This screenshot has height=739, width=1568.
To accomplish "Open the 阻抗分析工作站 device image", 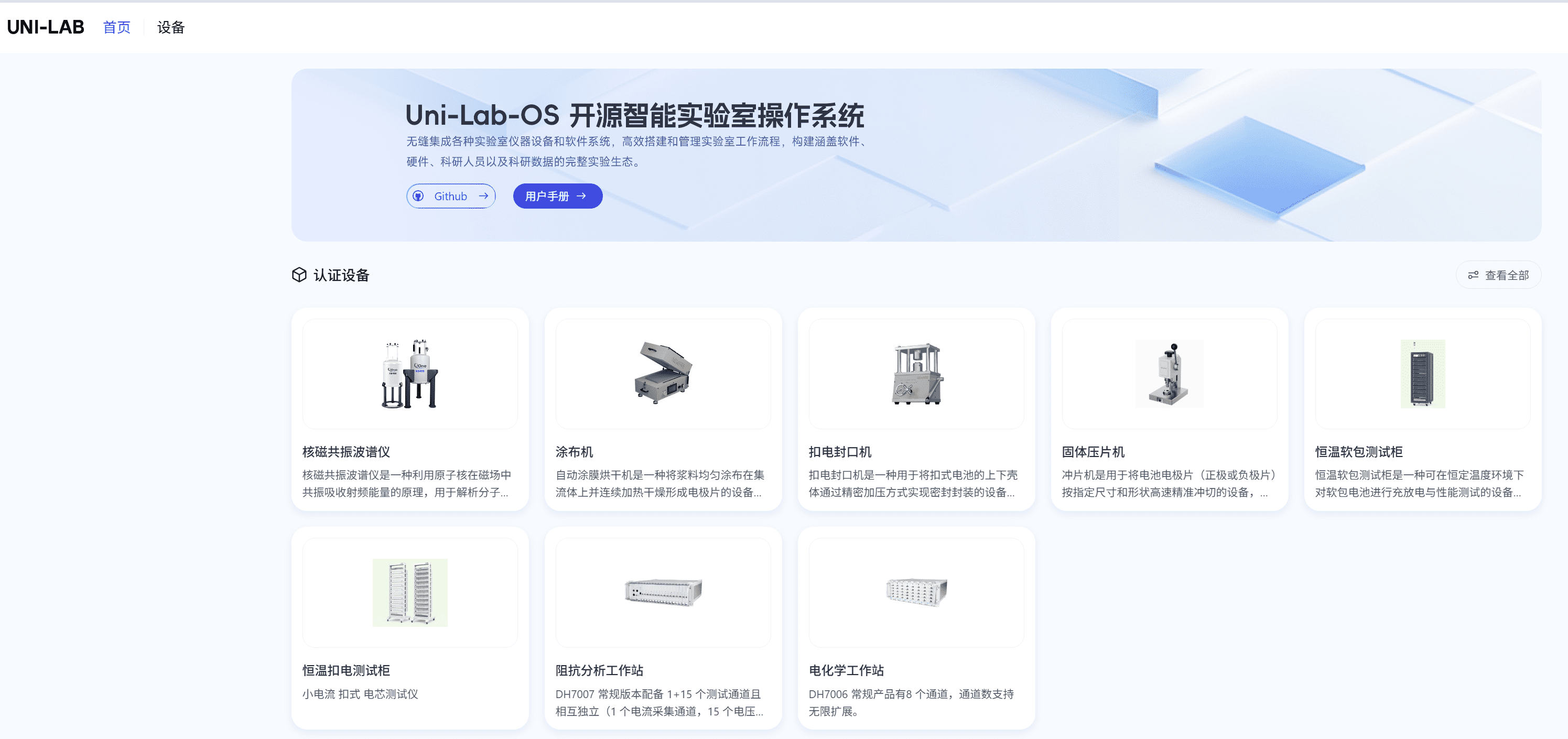I will [663, 592].
